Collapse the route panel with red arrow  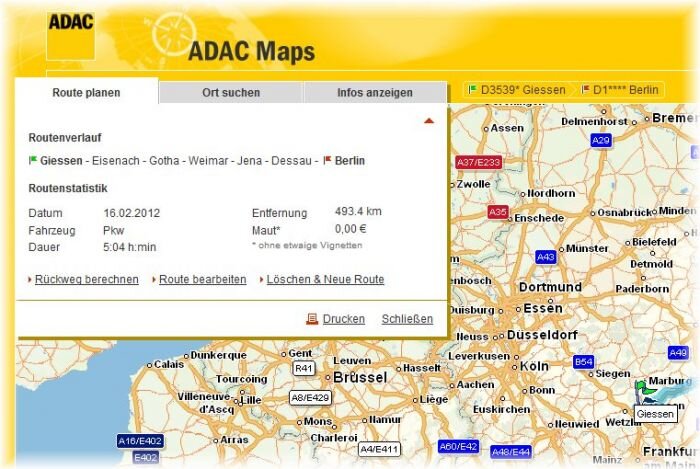point(429,120)
